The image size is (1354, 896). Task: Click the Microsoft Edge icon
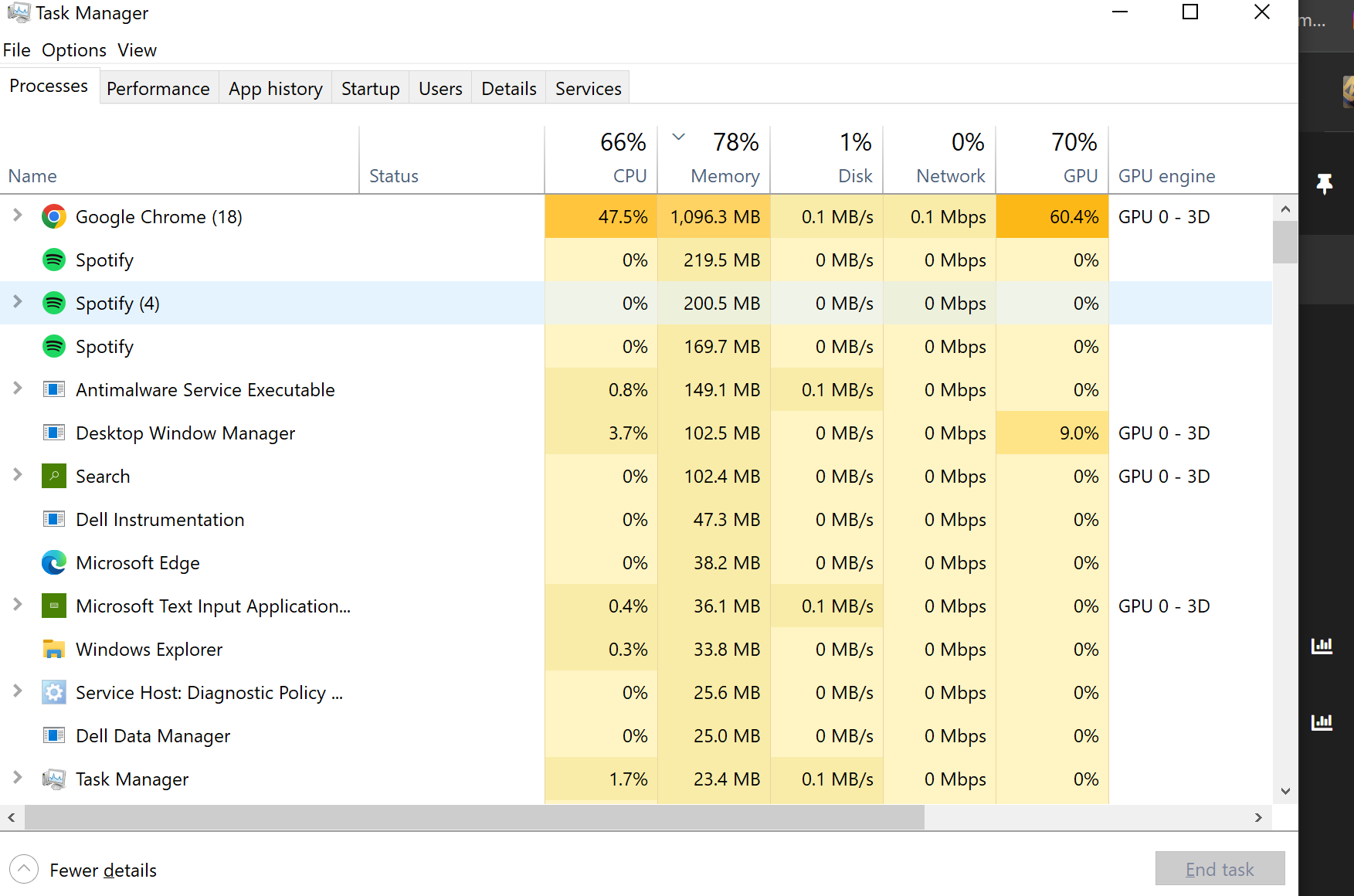pos(53,562)
